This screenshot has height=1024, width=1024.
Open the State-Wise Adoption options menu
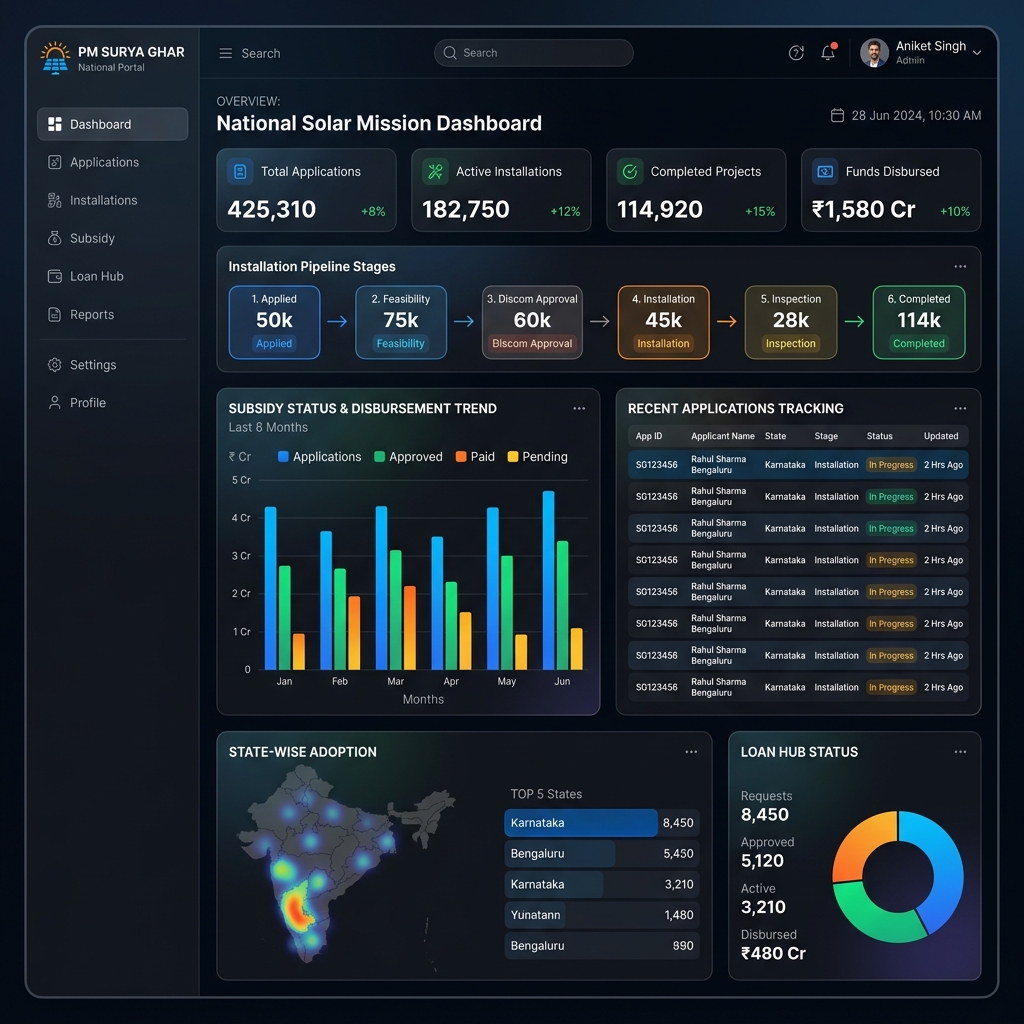[x=691, y=752]
